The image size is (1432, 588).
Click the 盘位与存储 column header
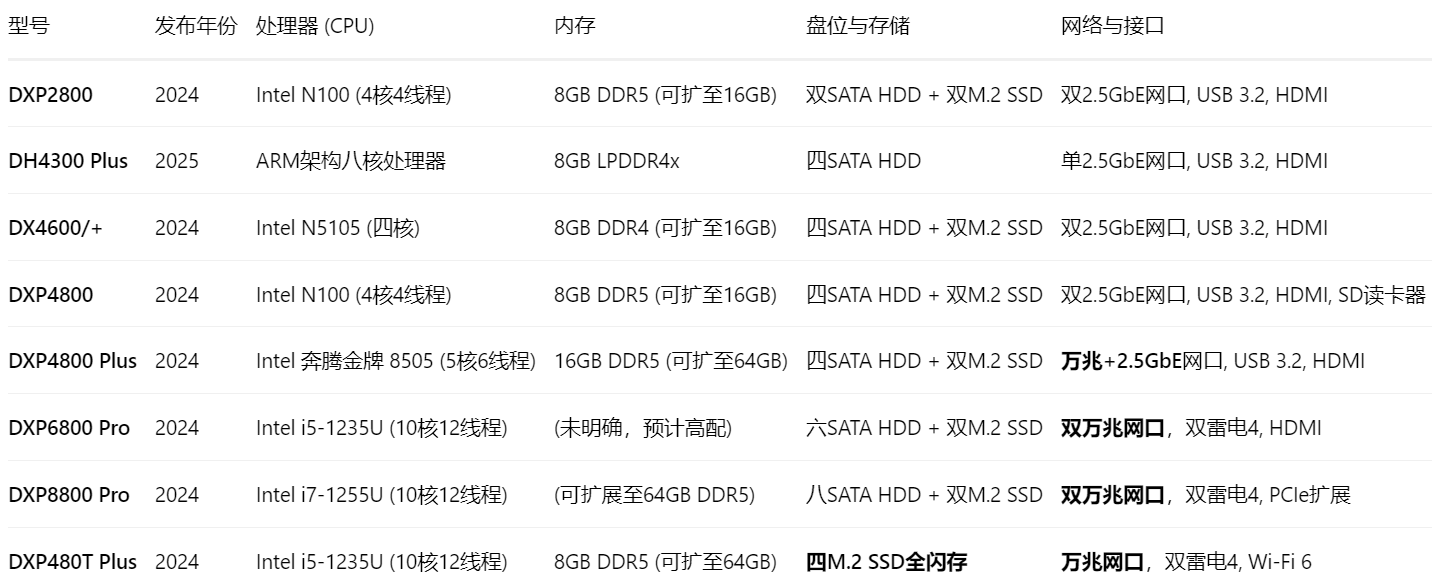point(858,27)
